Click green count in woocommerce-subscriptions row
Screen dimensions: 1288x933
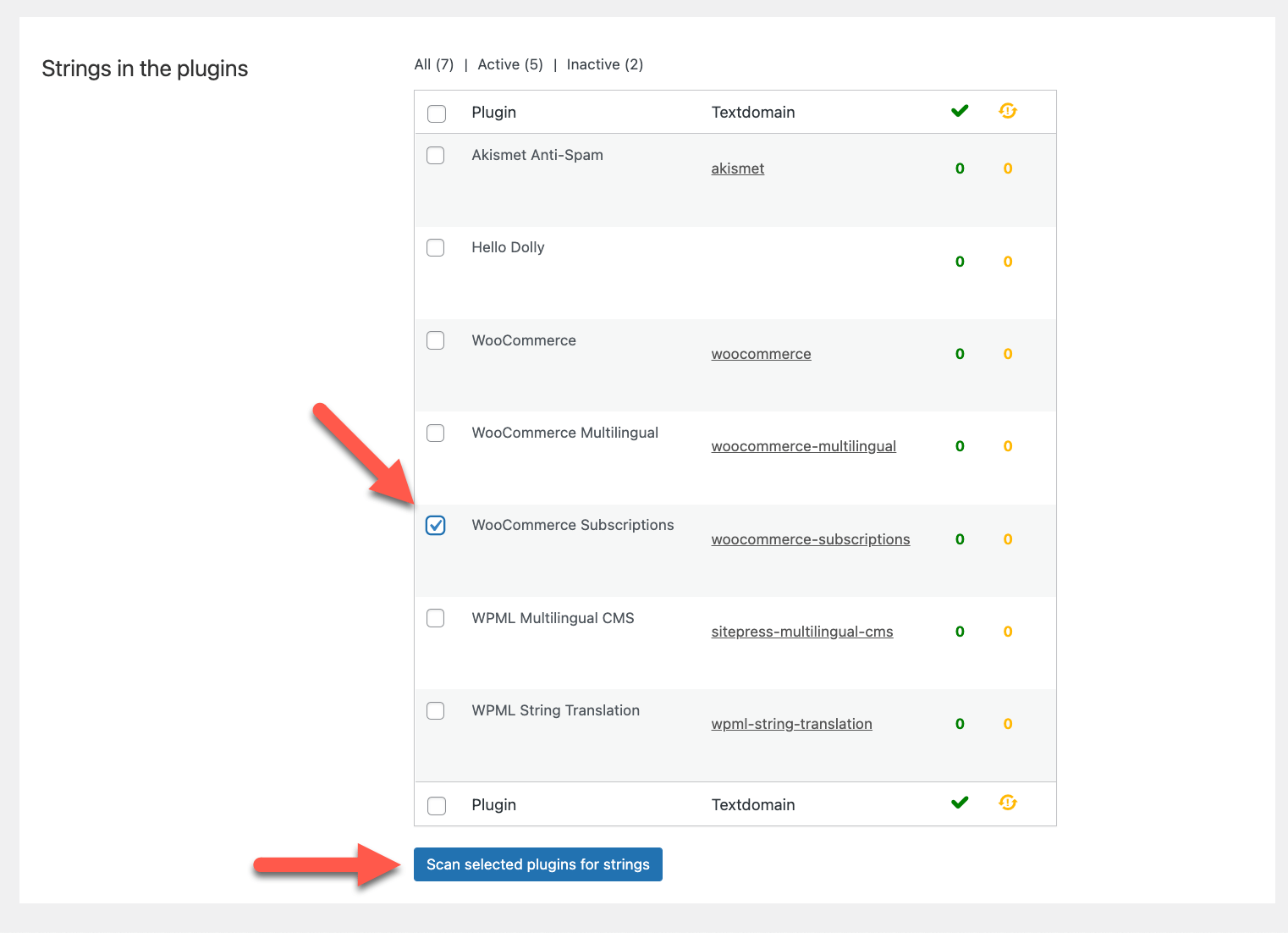click(960, 539)
